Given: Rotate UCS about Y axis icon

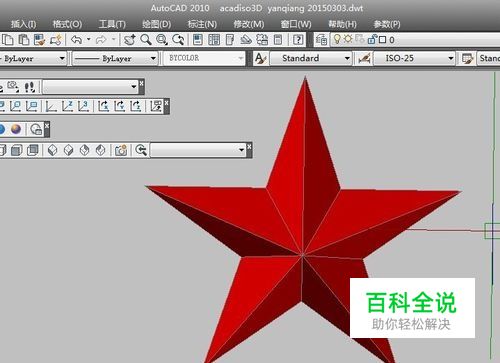Looking at the screenshot, I should 120,106.
